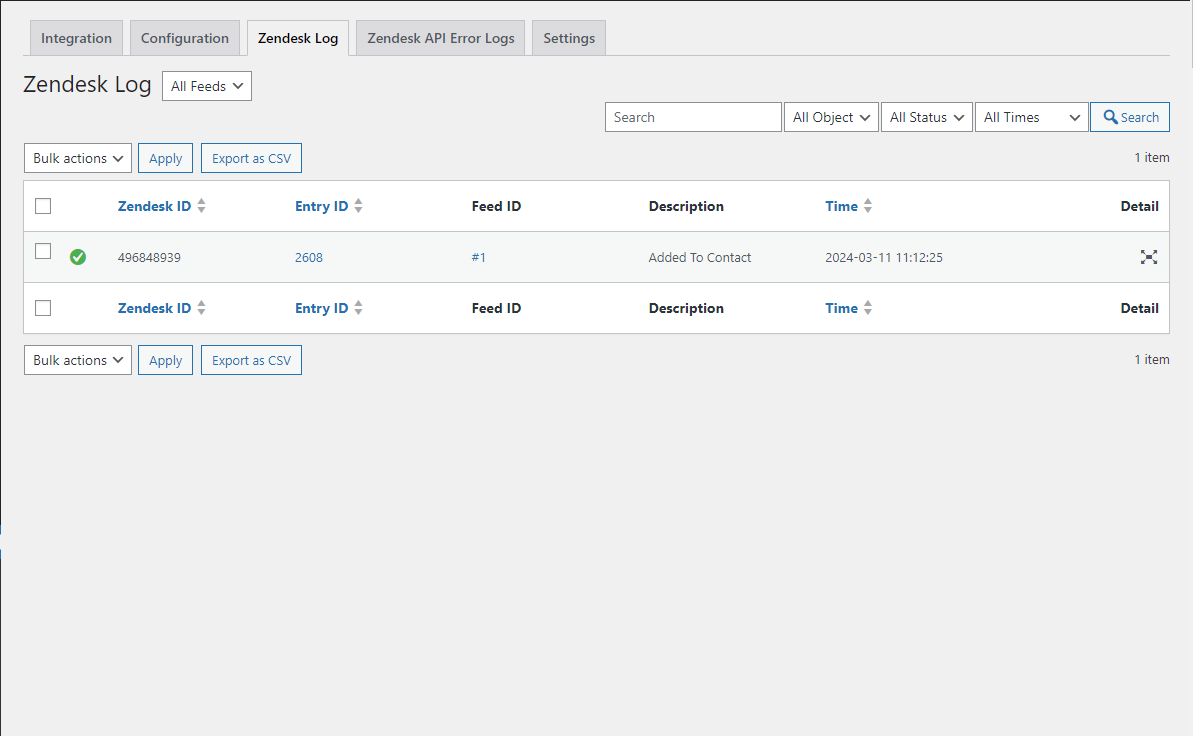Tick select-all checkbox in top table header

pos(43,206)
